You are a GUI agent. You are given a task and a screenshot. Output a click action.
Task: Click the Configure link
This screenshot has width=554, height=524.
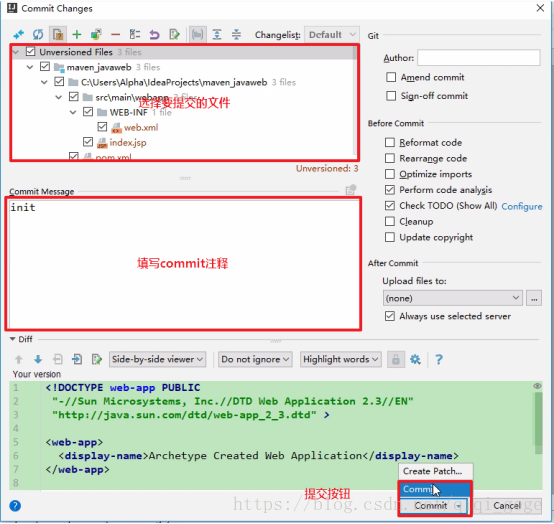[x=522, y=206]
